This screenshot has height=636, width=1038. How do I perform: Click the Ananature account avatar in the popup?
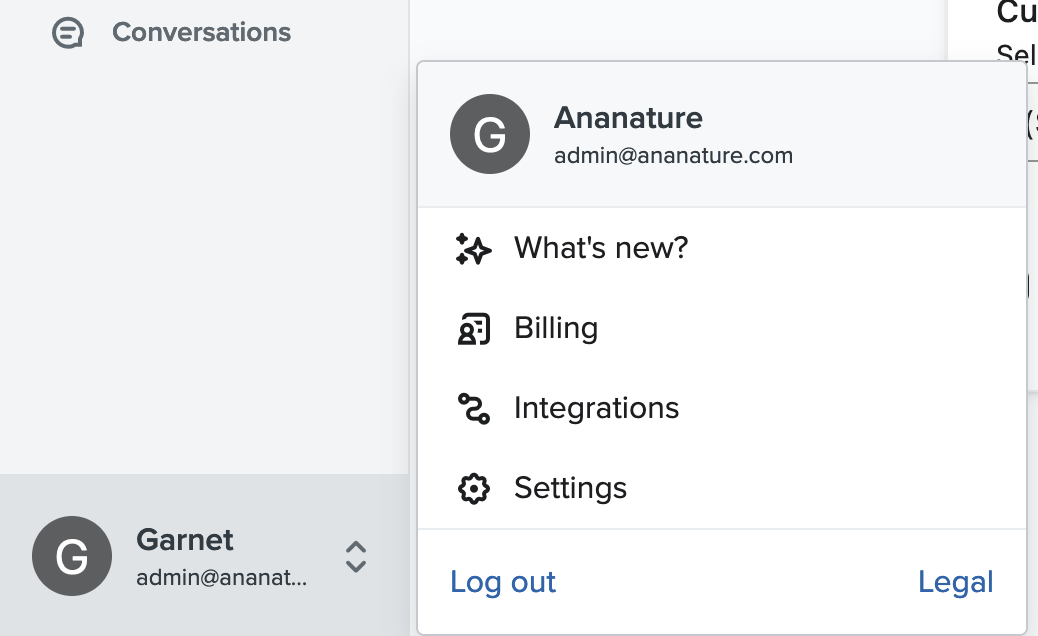coord(490,135)
